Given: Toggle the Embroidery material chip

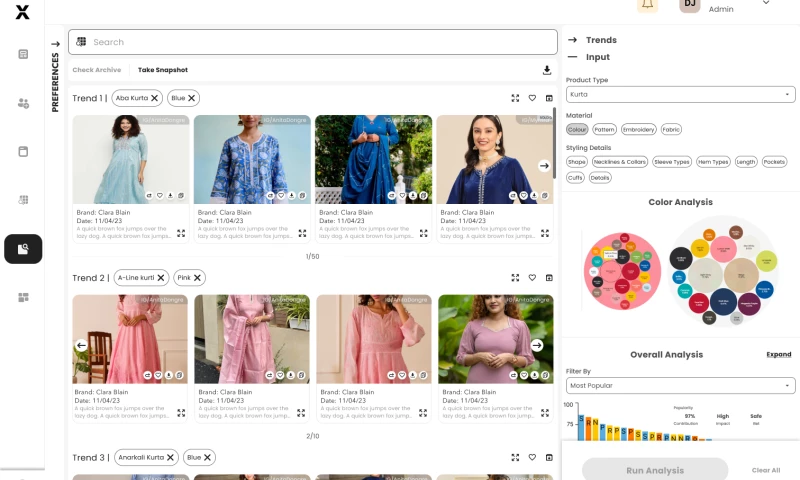Looking at the screenshot, I should (x=638, y=129).
